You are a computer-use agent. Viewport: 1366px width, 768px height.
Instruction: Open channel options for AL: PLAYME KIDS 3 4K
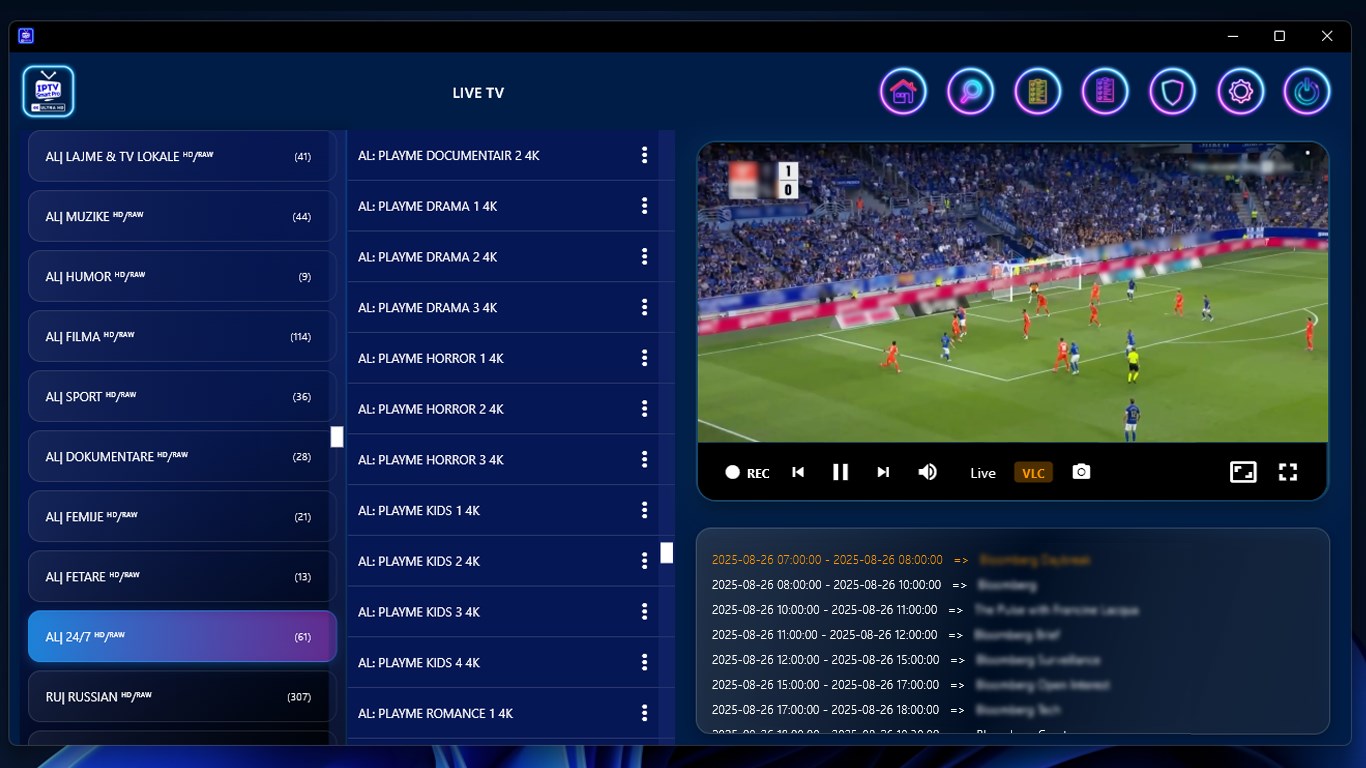click(x=644, y=611)
